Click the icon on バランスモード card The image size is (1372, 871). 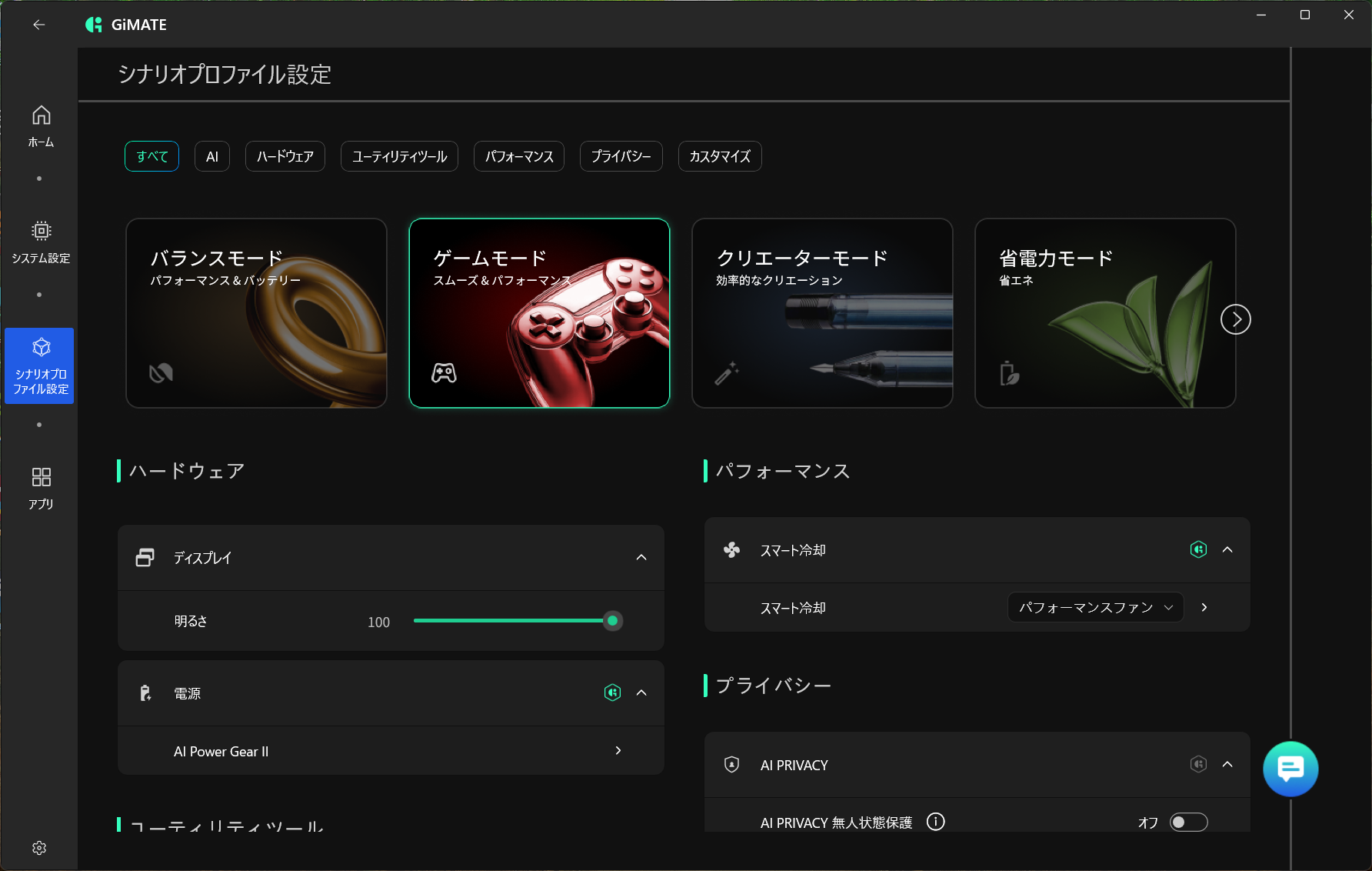pyautogui.click(x=161, y=373)
